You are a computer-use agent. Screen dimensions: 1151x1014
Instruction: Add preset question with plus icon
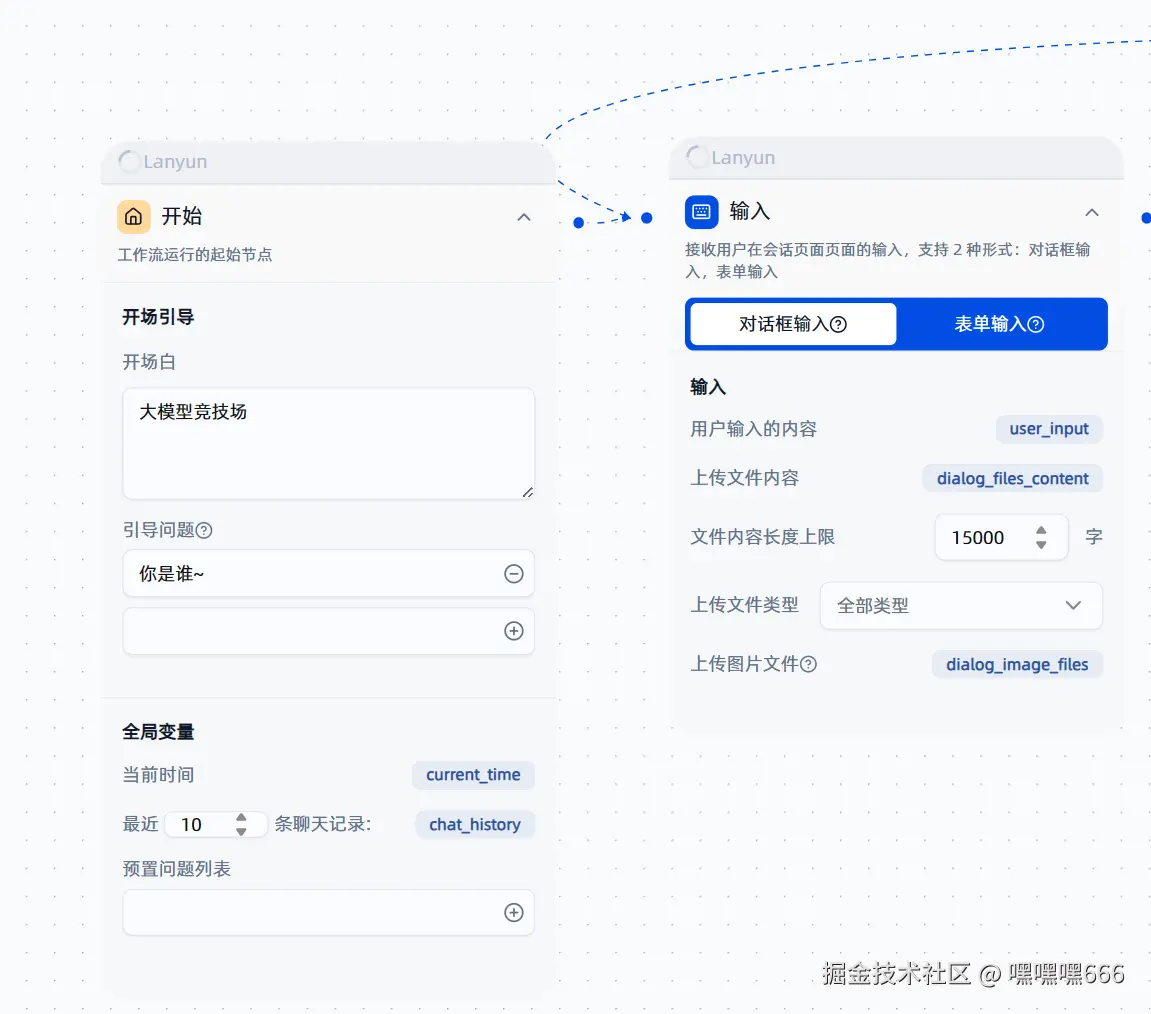tap(514, 912)
